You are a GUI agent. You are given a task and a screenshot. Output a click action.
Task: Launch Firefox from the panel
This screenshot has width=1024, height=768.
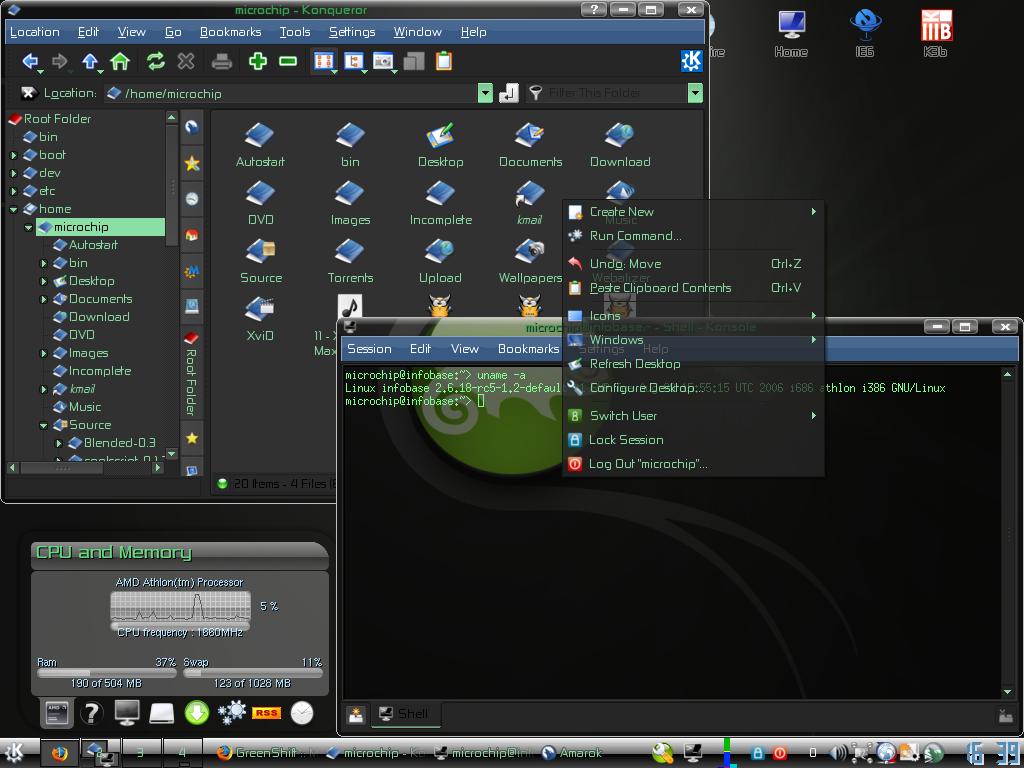pyautogui.click(x=59, y=753)
